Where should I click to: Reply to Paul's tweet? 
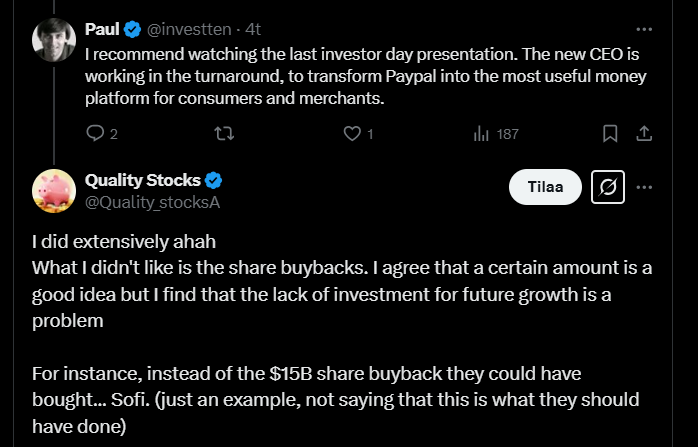(96, 133)
